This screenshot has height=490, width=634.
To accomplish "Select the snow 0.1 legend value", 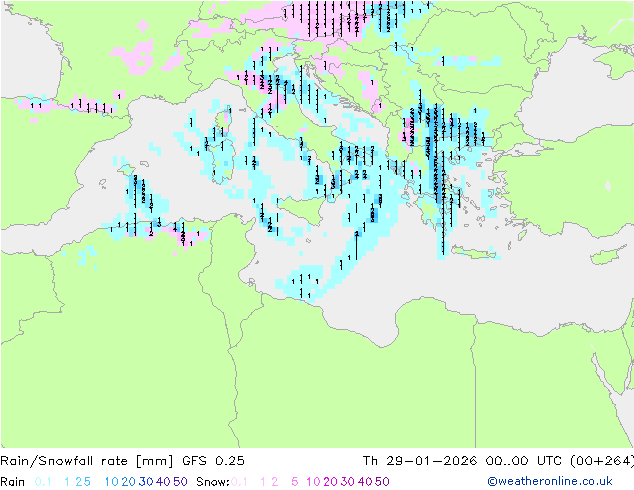I will point(239,482).
